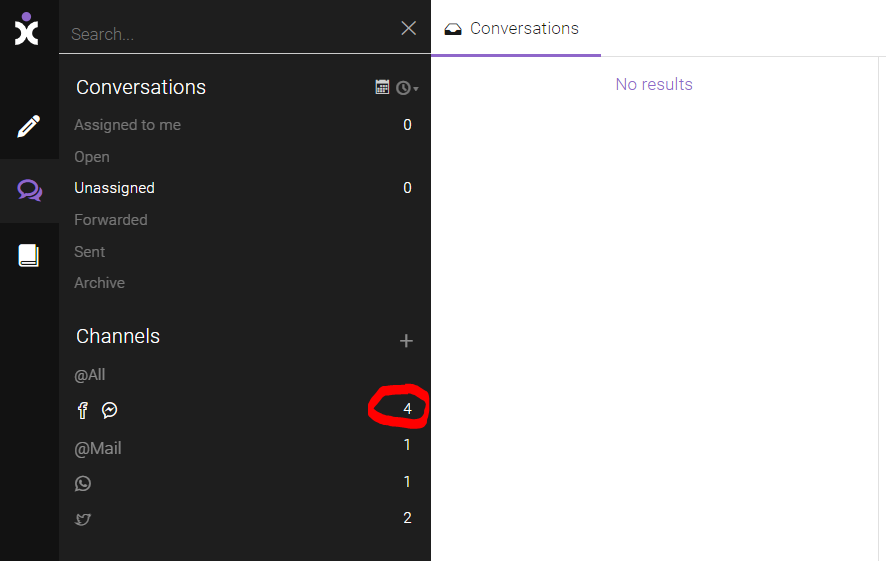Click the Conversations section heading
The width and height of the screenshot is (886, 561).
coord(141,87)
